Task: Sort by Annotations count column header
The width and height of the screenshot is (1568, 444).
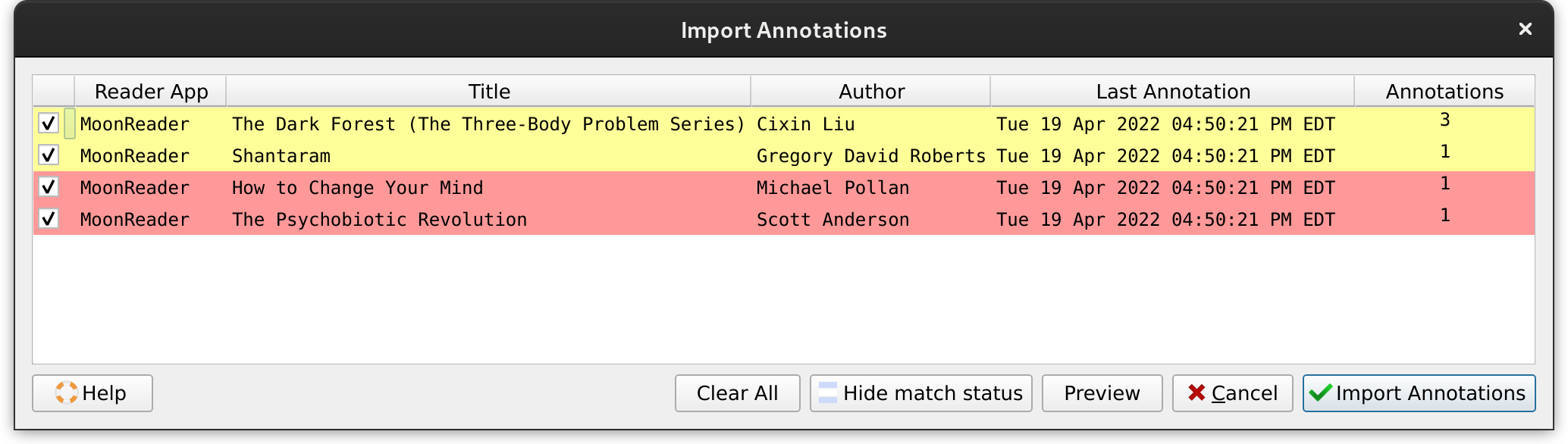Action: point(1444,92)
